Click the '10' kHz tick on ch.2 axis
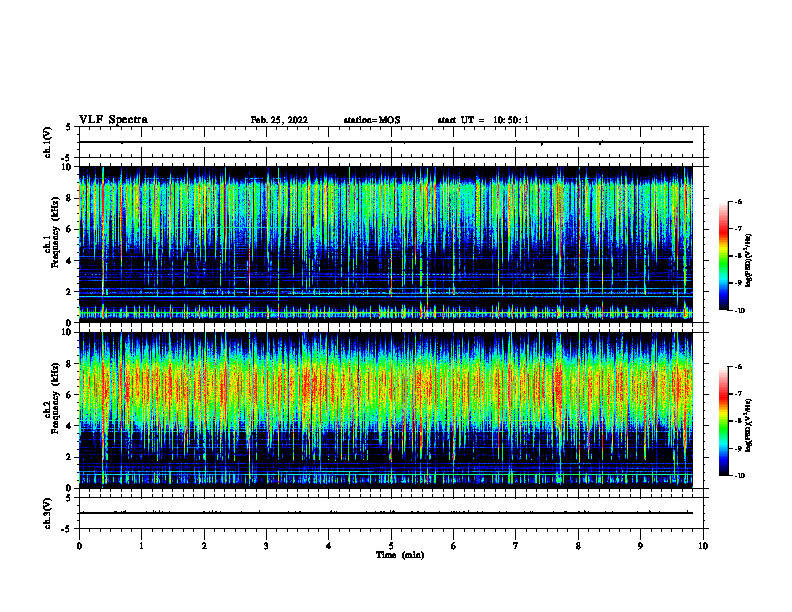 (67, 332)
